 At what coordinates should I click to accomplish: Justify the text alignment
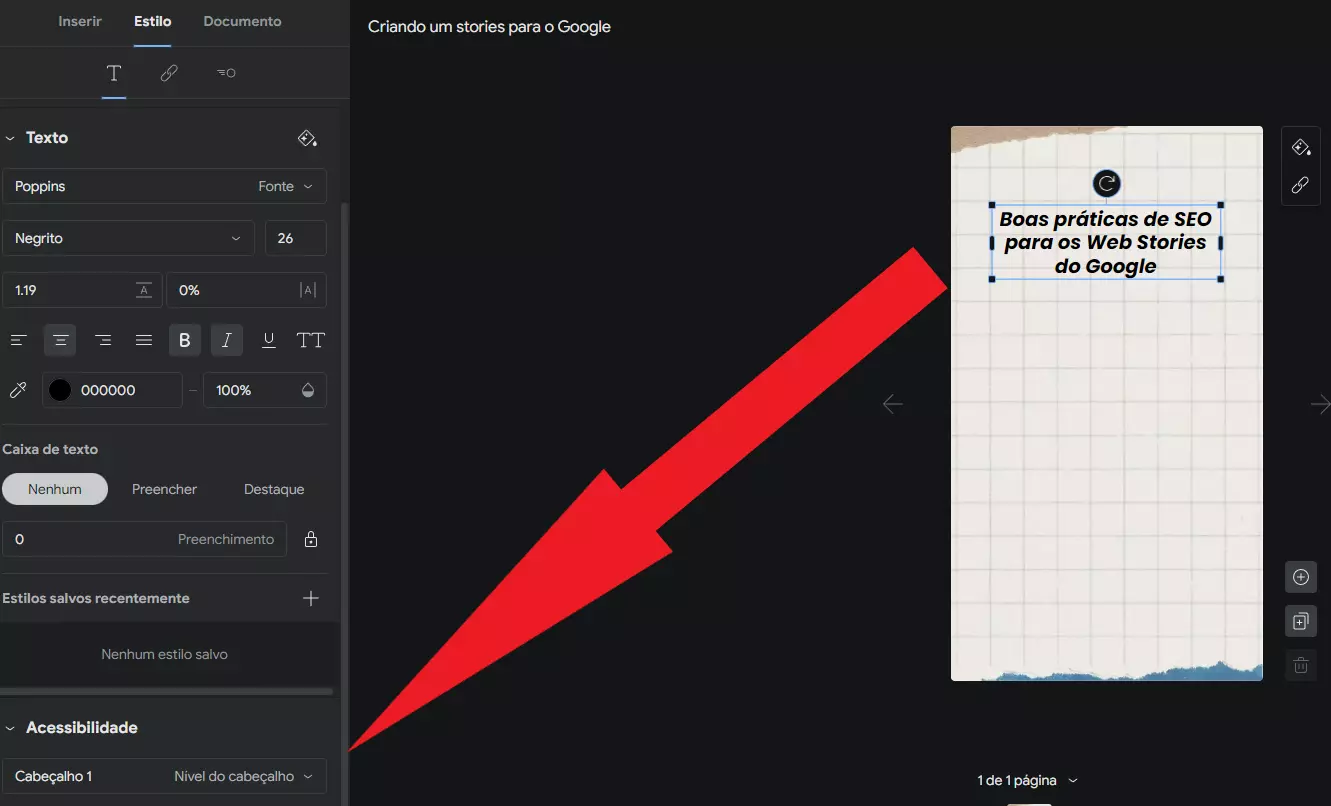click(144, 340)
